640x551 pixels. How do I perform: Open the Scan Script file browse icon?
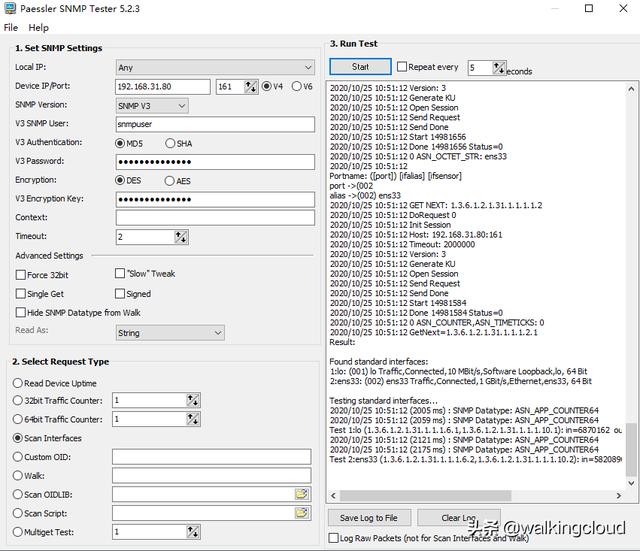(302, 513)
